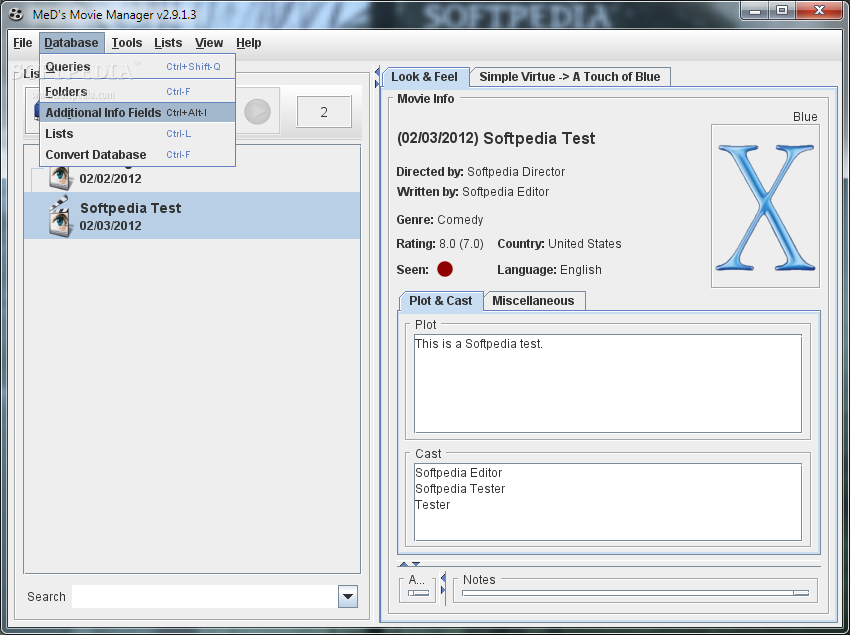Click the Rating 8.0 (7.0) value
This screenshot has height=635, width=850.
tap(461, 244)
